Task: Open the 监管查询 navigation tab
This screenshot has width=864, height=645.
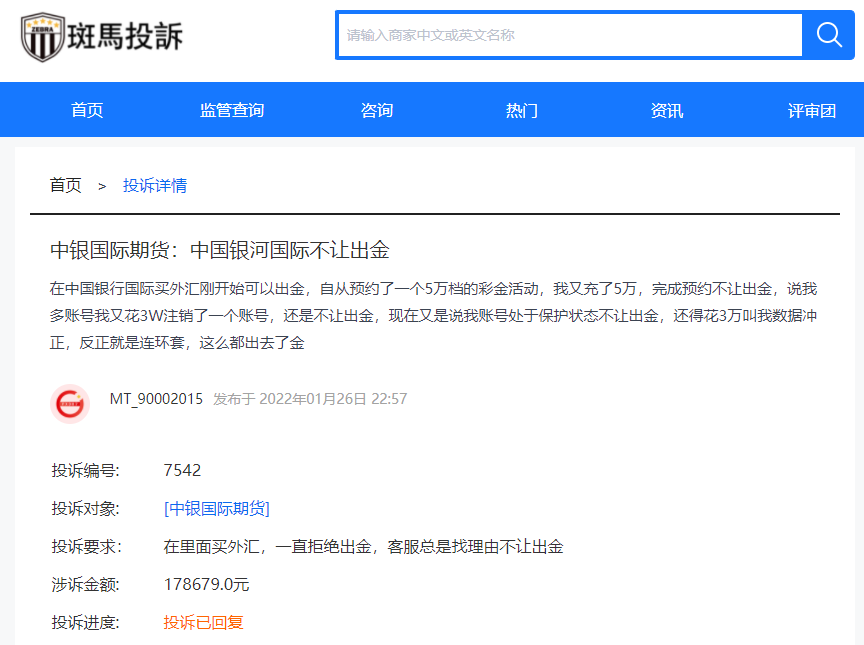Action: [231, 110]
